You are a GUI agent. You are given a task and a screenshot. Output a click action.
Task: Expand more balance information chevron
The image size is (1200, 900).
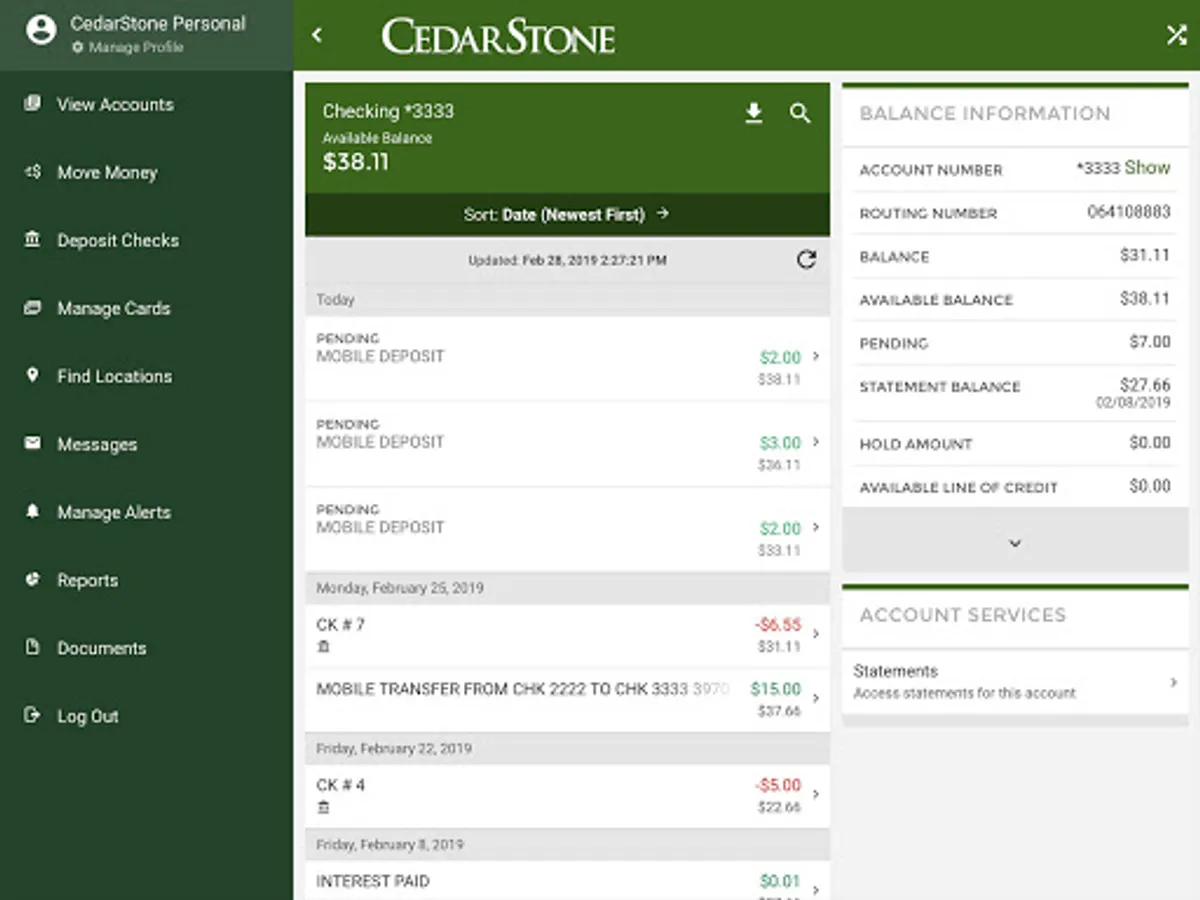tap(1015, 543)
